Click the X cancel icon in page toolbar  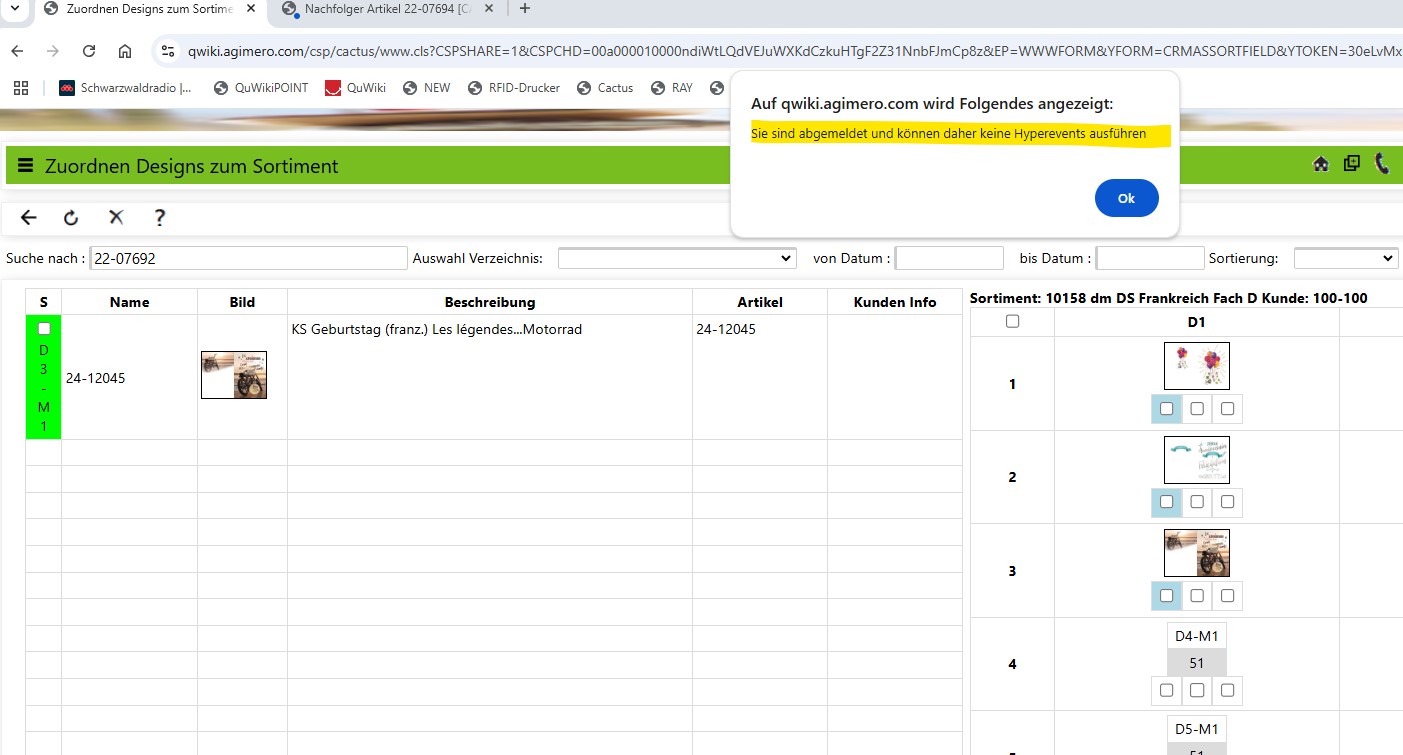(x=116, y=218)
